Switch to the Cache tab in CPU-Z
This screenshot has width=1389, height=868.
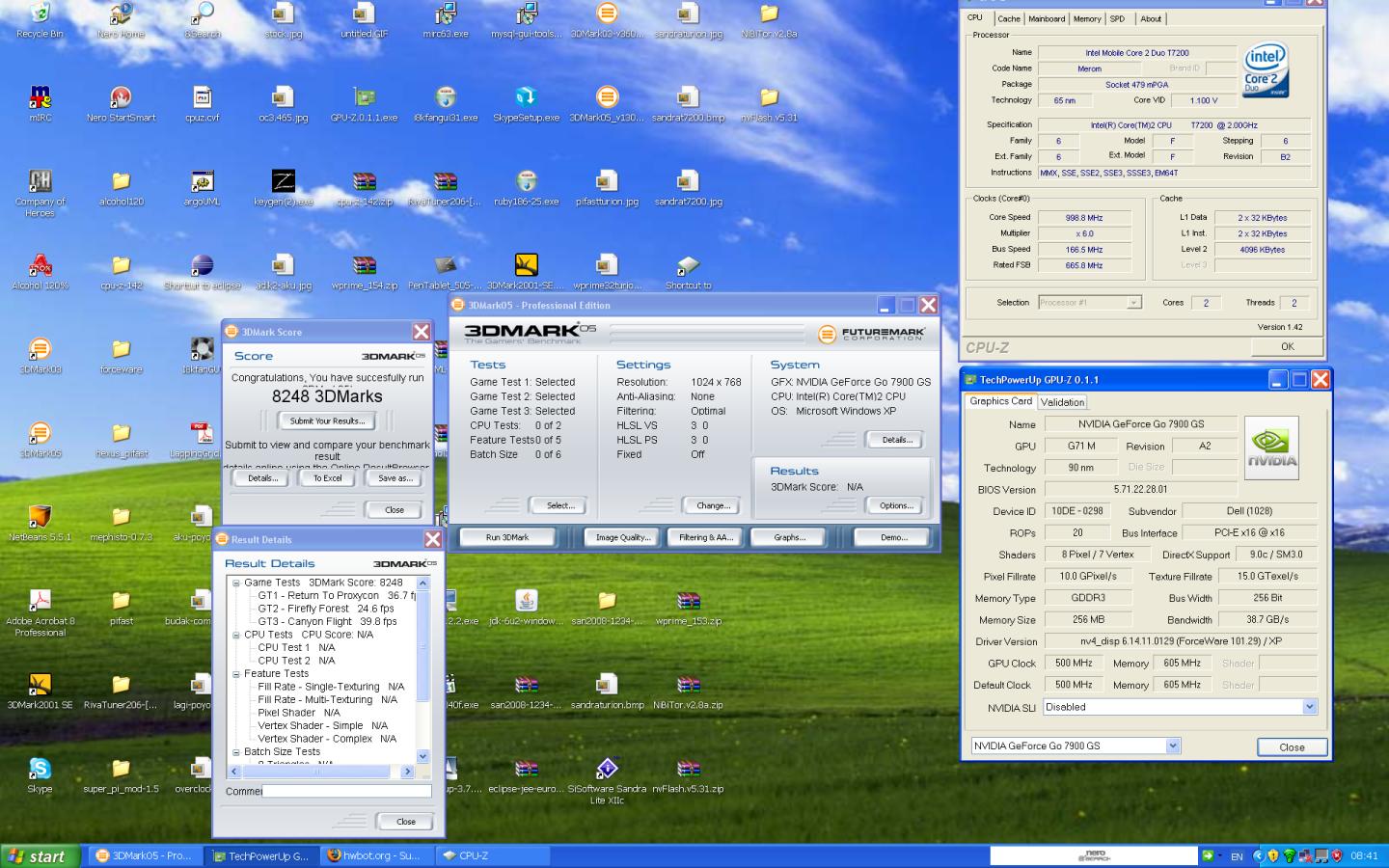(1009, 18)
